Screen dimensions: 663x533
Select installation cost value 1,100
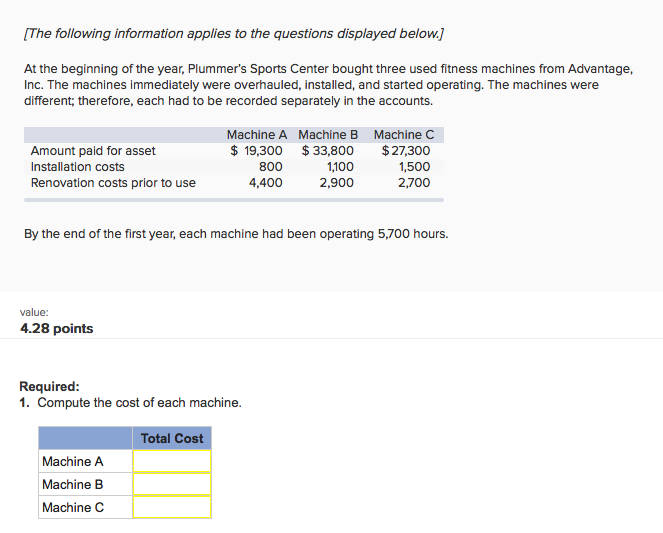coord(340,167)
